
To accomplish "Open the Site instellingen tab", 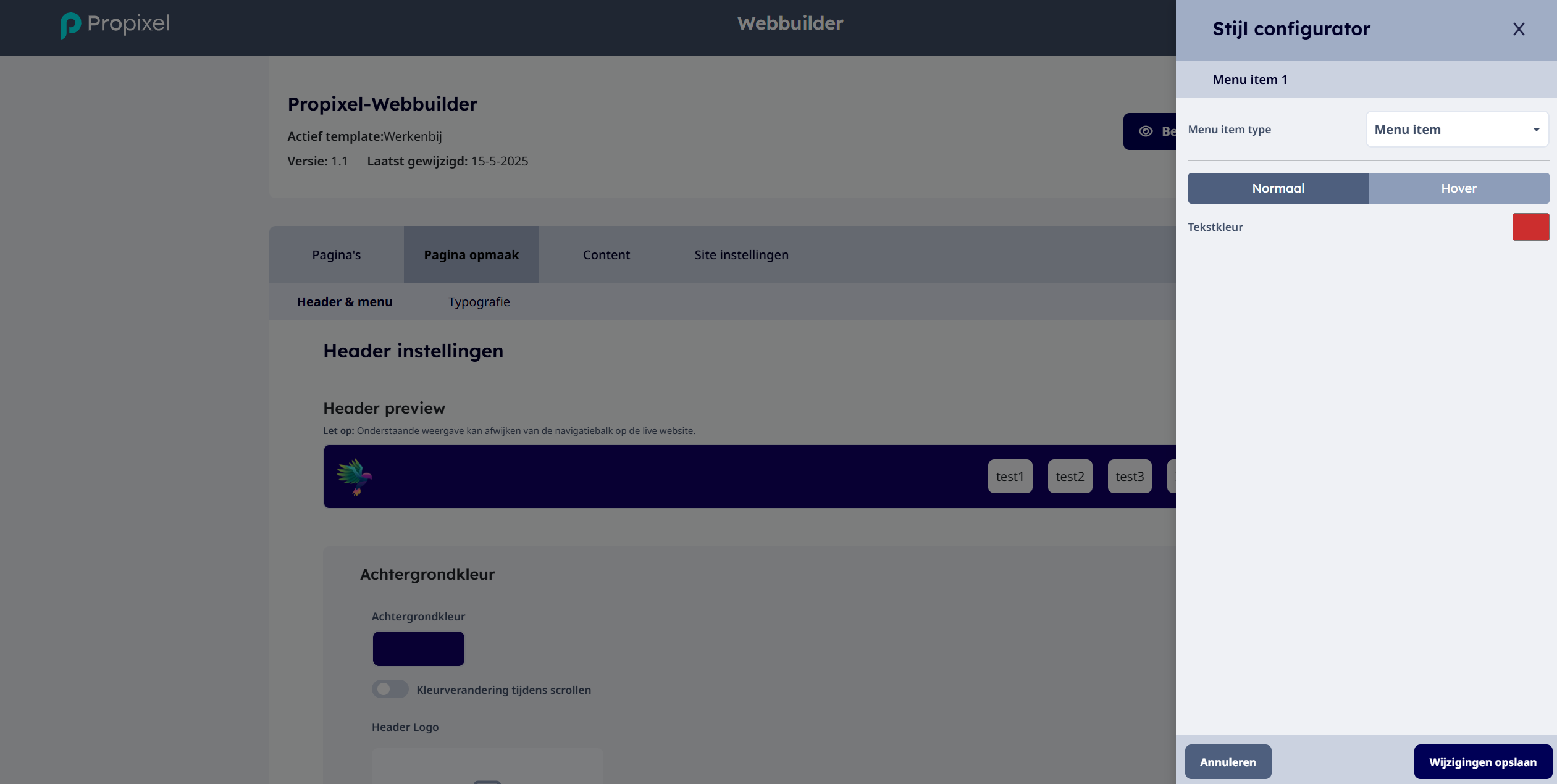I will (741, 255).
